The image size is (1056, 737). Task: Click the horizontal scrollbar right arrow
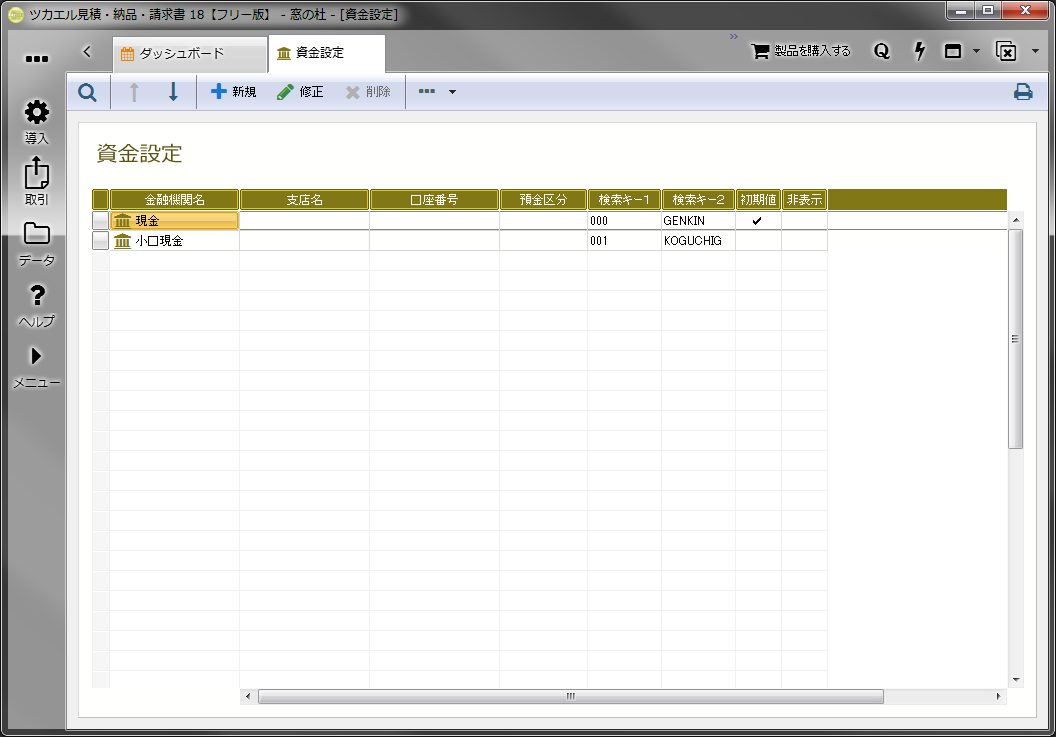998,697
